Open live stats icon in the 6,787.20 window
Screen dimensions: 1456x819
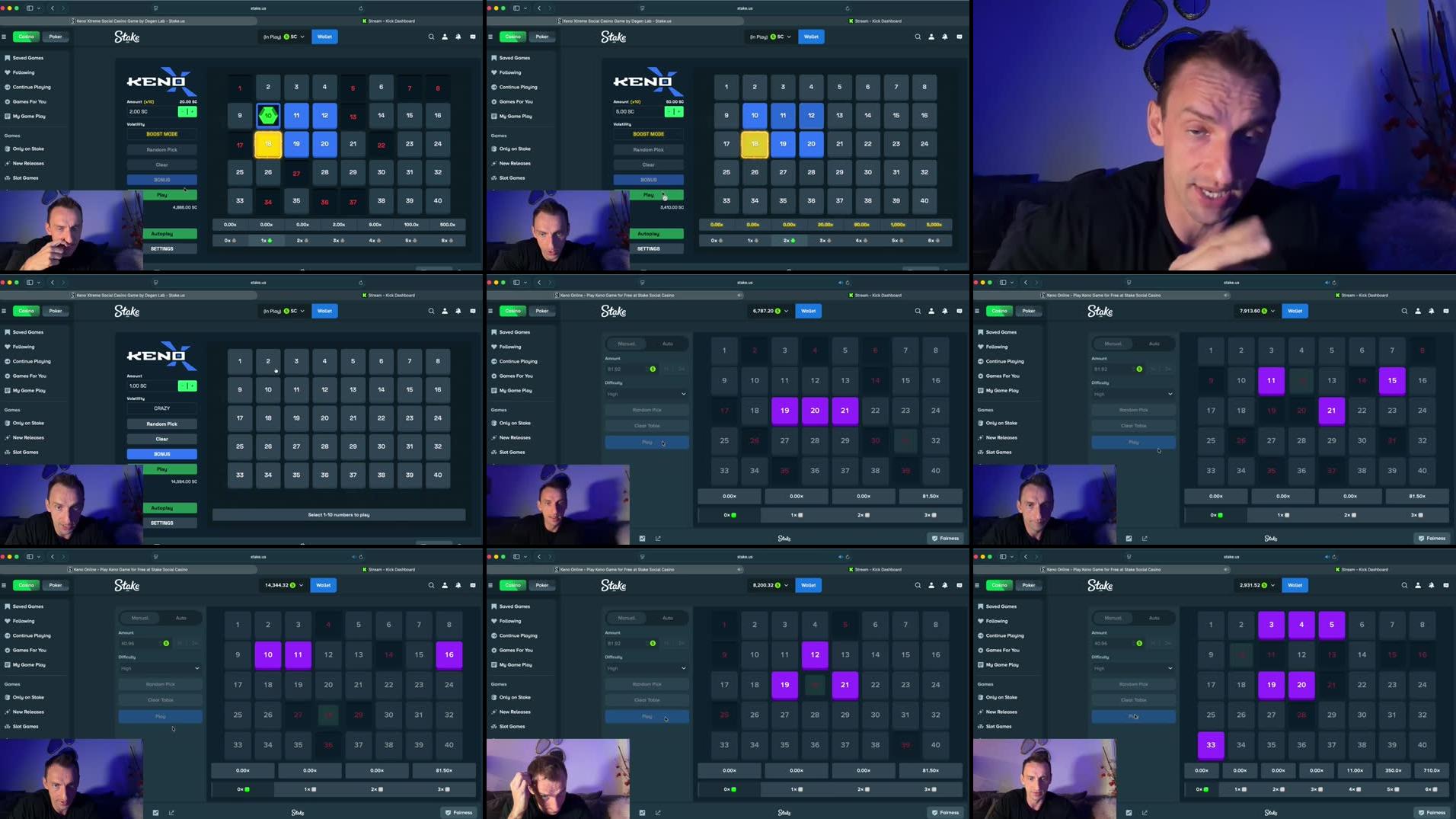pyautogui.click(x=642, y=538)
